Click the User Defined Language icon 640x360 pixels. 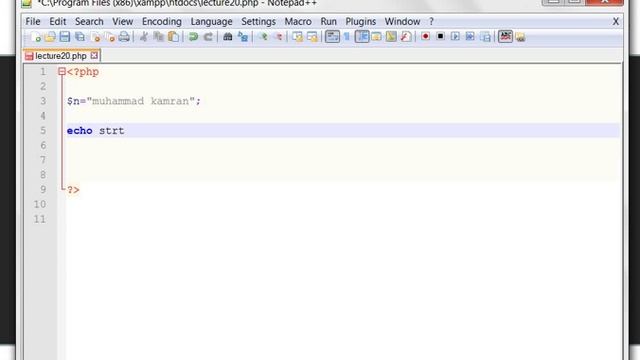(376, 37)
